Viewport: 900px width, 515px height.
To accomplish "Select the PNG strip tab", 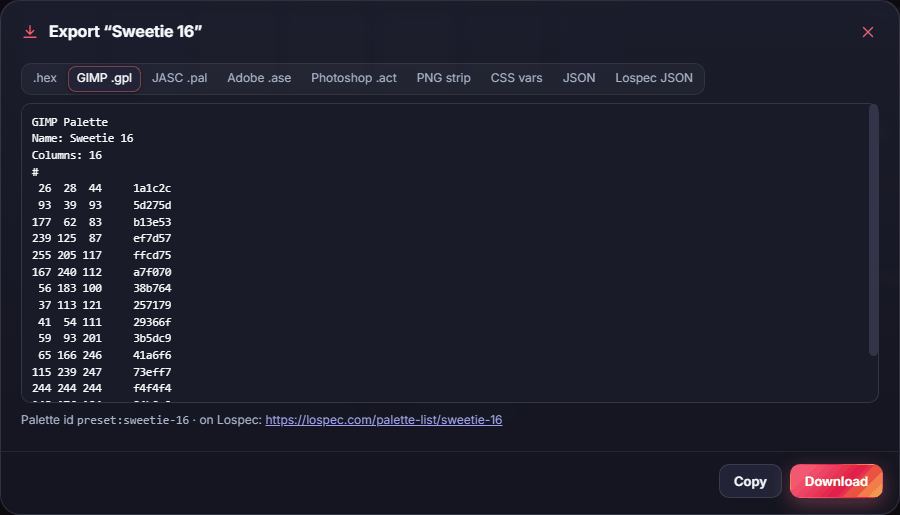I will tap(443, 78).
